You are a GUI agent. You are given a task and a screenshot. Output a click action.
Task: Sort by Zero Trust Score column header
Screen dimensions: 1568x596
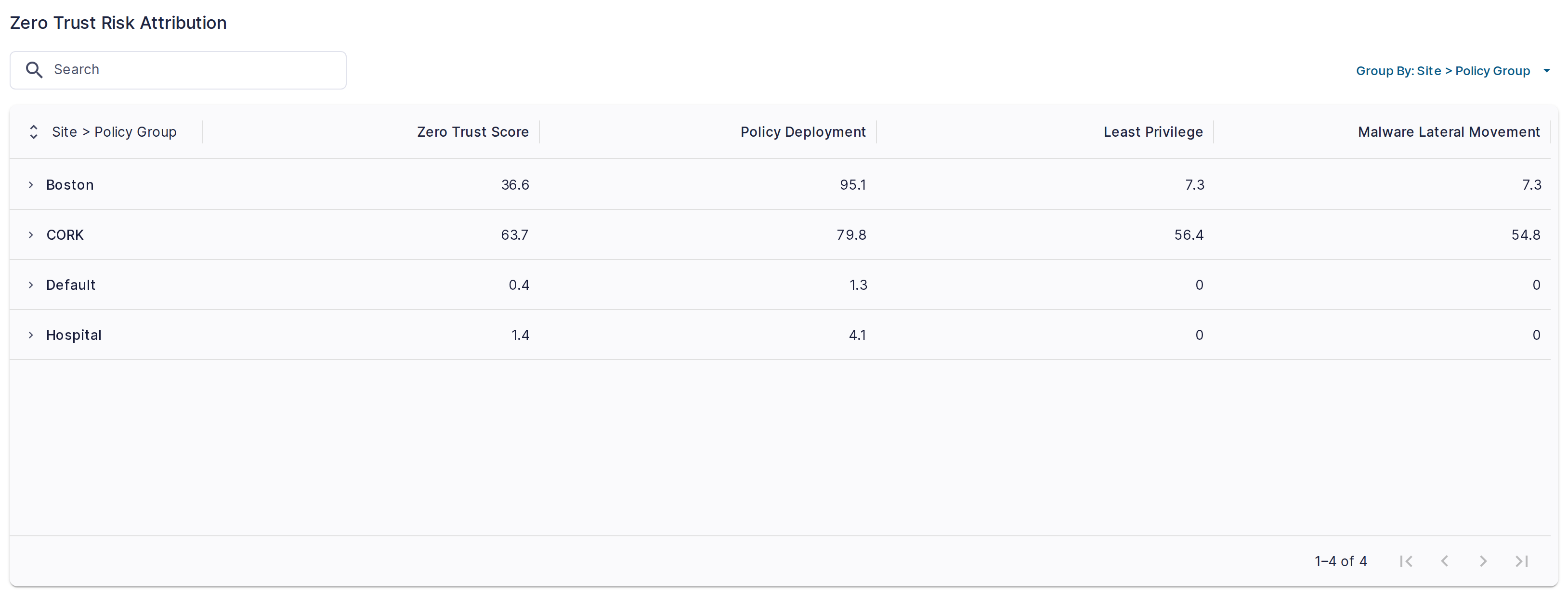point(472,132)
